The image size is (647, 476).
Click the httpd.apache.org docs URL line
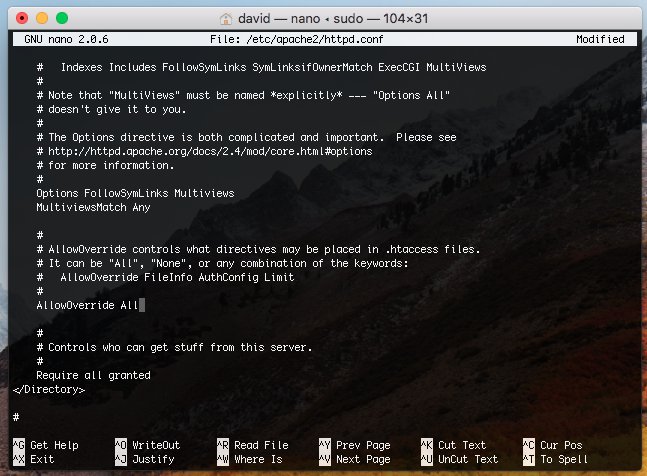point(204,151)
